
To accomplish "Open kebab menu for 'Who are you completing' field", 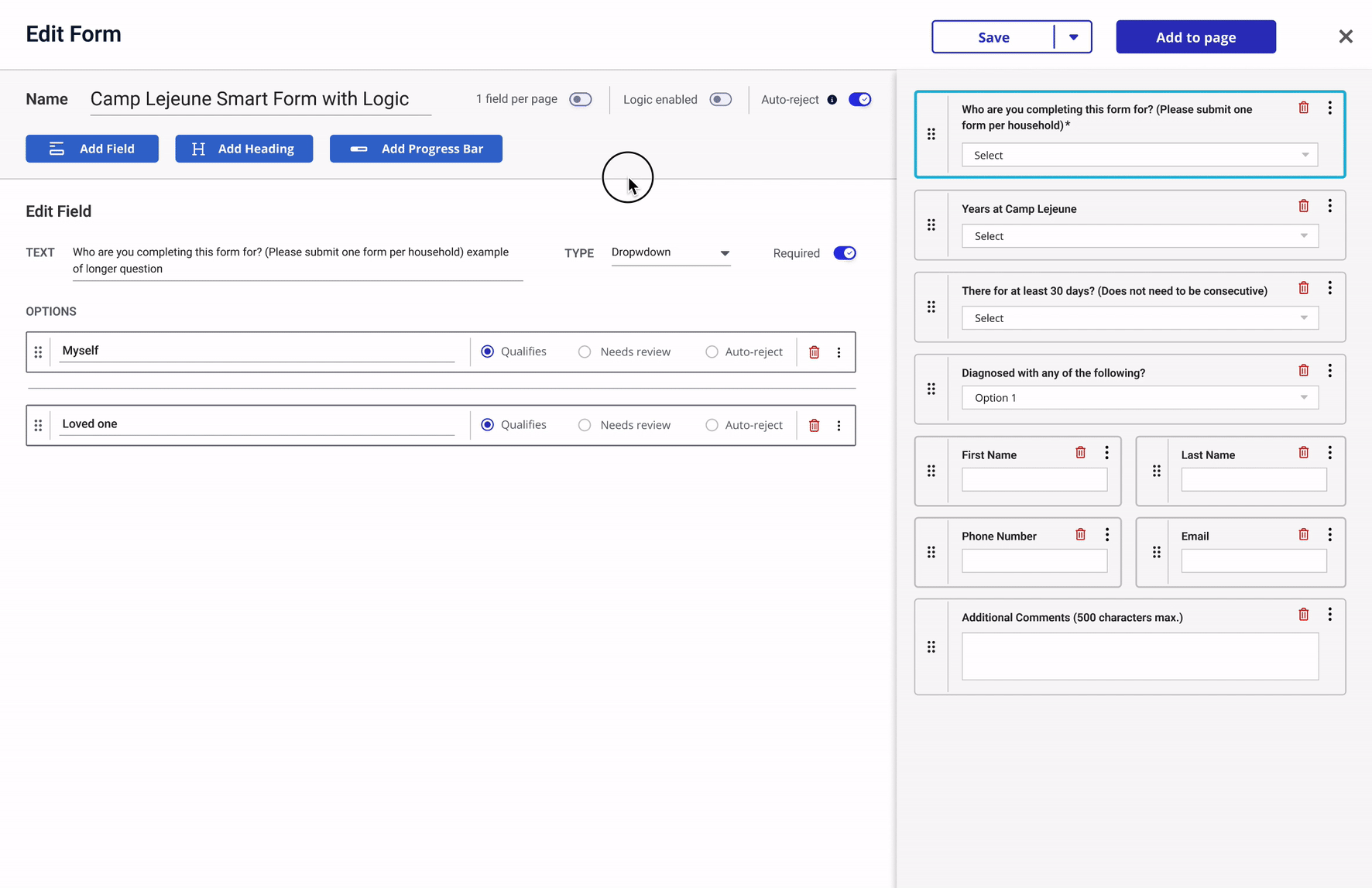I will click(1330, 108).
